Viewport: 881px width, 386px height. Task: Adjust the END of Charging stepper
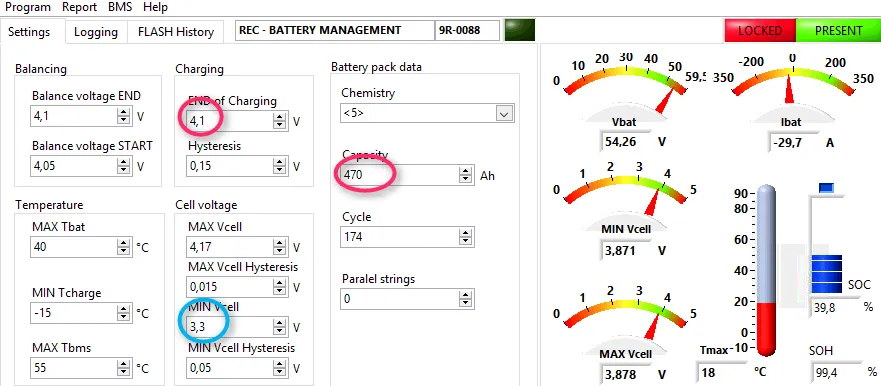280,121
